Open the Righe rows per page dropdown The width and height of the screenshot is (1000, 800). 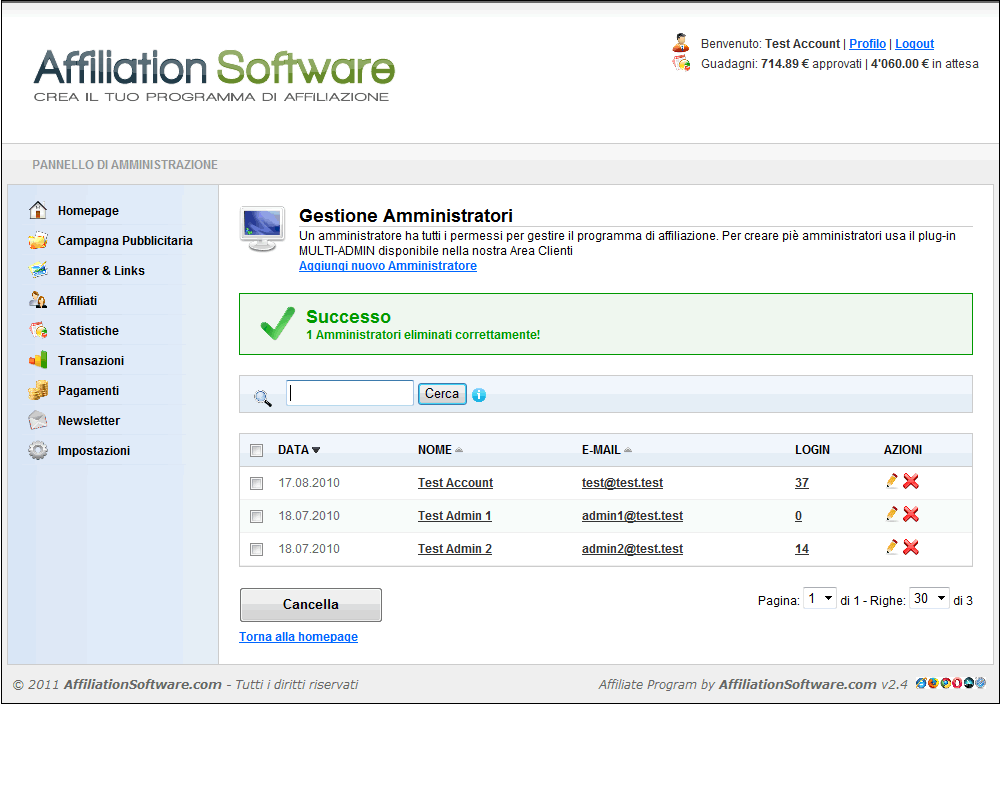coord(929,598)
